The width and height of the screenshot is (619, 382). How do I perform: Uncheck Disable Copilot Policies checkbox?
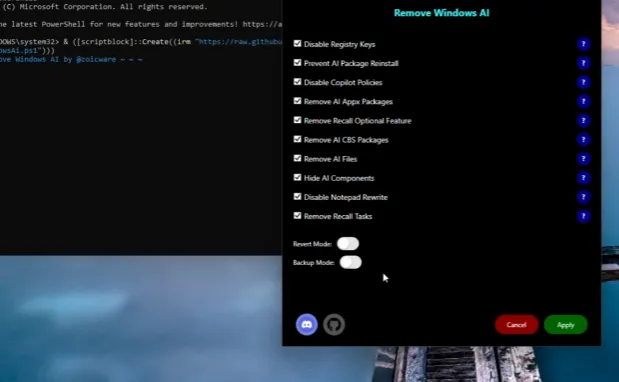(297, 82)
